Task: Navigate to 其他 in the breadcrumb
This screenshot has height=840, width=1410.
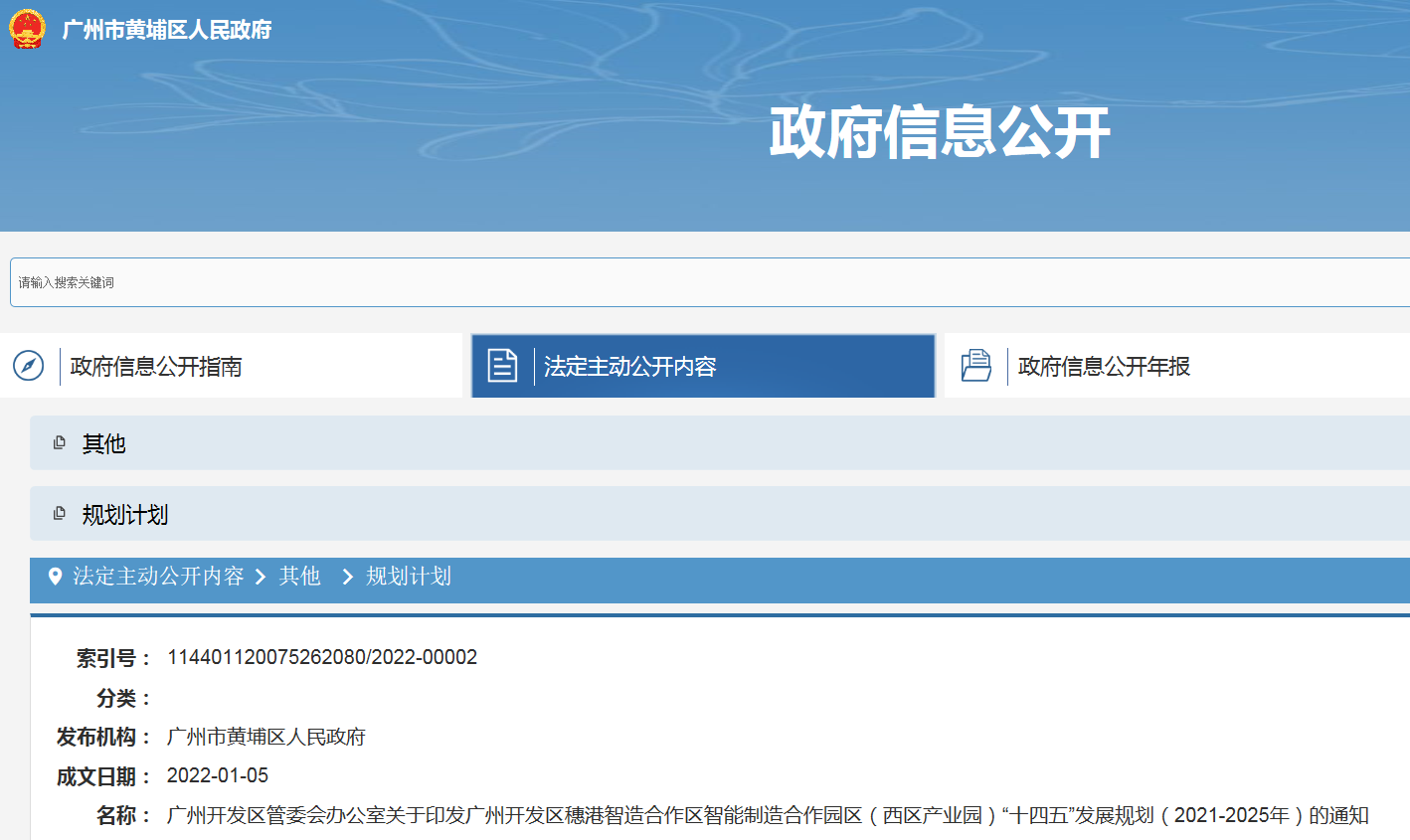Action: (x=299, y=577)
